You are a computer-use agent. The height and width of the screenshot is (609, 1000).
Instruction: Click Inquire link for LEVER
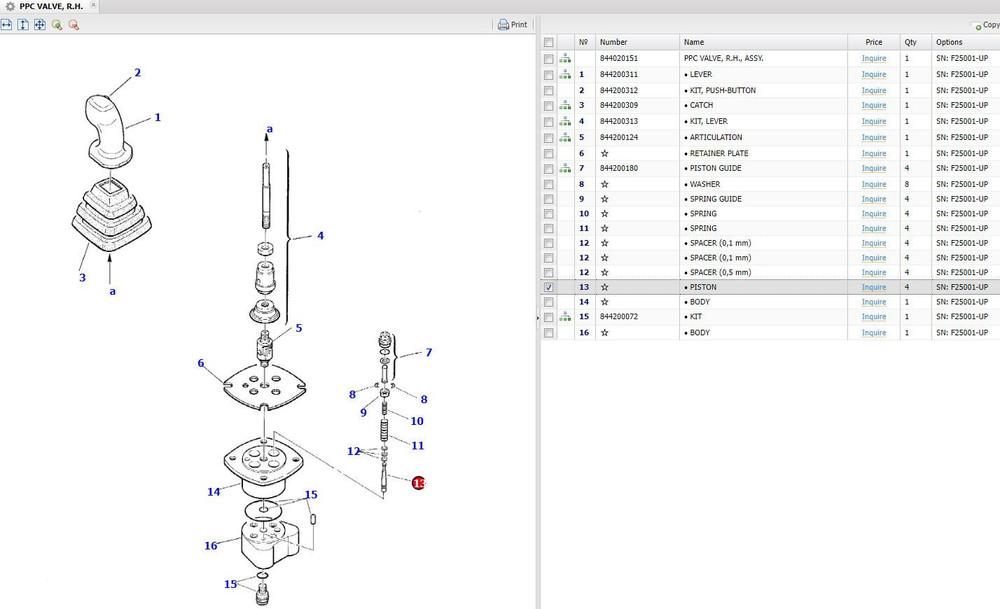[874, 74]
